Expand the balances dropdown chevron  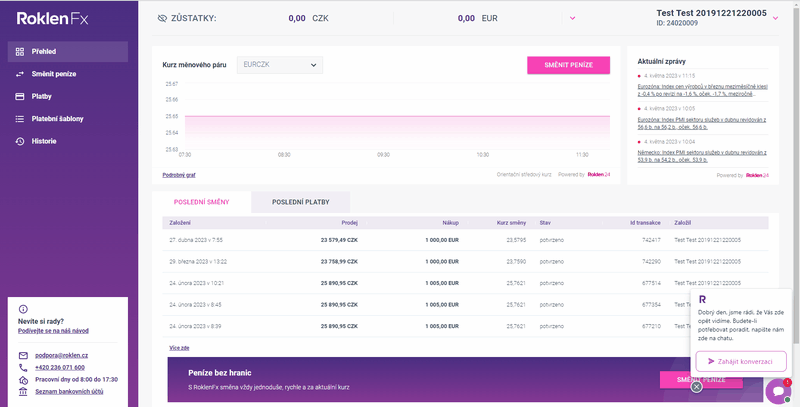coord(572,18)
